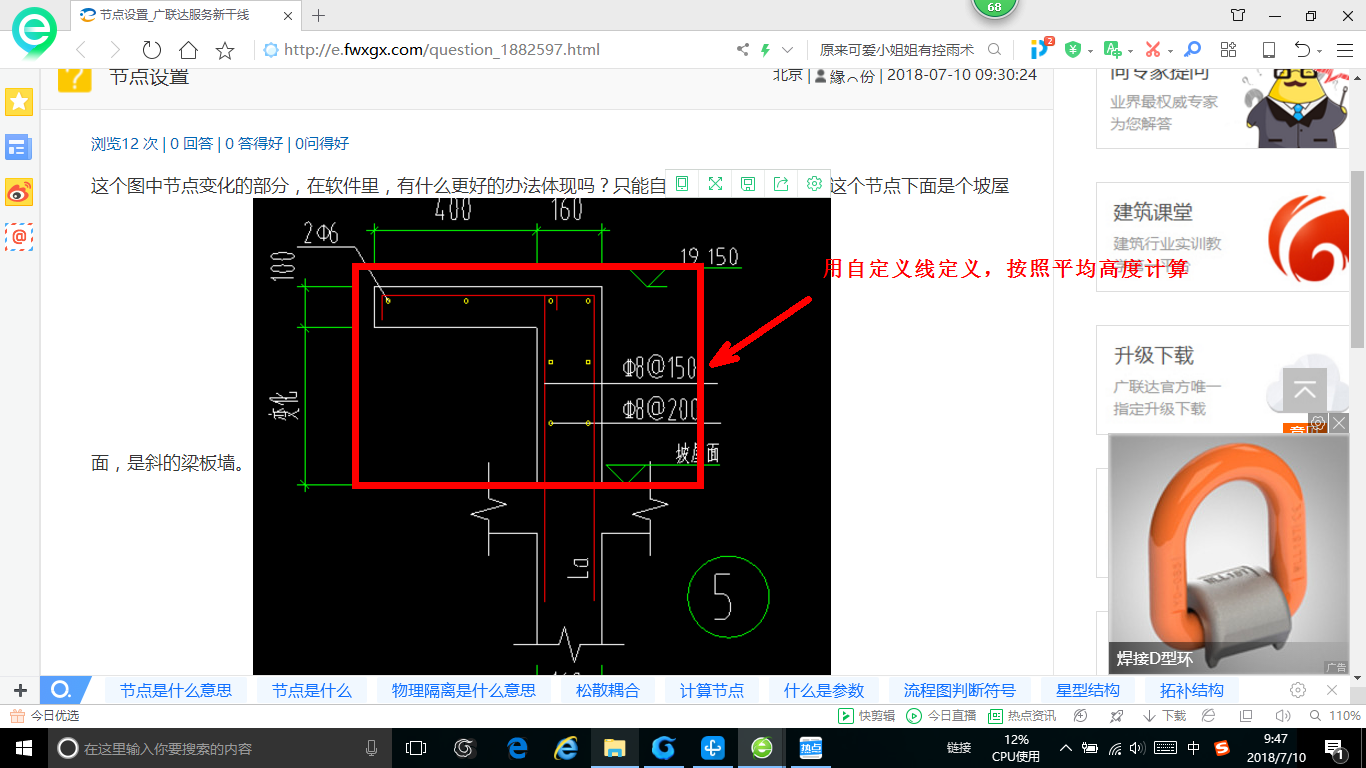Click the share icon in address bar

743,50
